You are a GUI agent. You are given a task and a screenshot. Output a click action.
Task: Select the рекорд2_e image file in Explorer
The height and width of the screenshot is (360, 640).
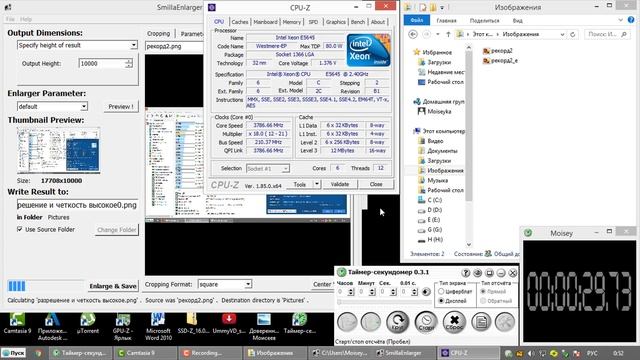pos(500,60)
